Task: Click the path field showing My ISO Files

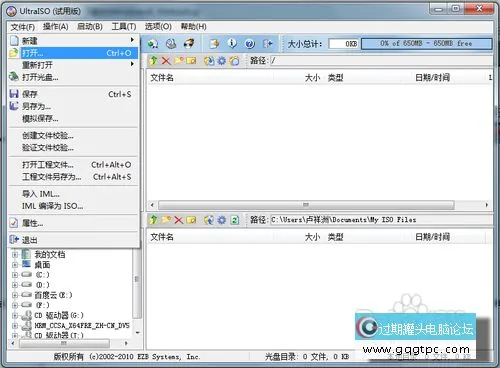Action: pos(381,220)
